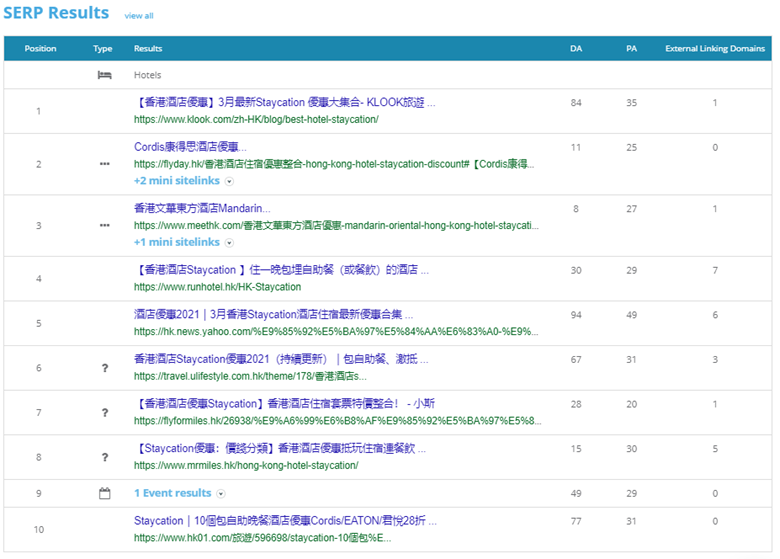Viewport: 780px width, 559px height.
Task: Click the ellipsis type icon in row 3
Action: [104, 225]
